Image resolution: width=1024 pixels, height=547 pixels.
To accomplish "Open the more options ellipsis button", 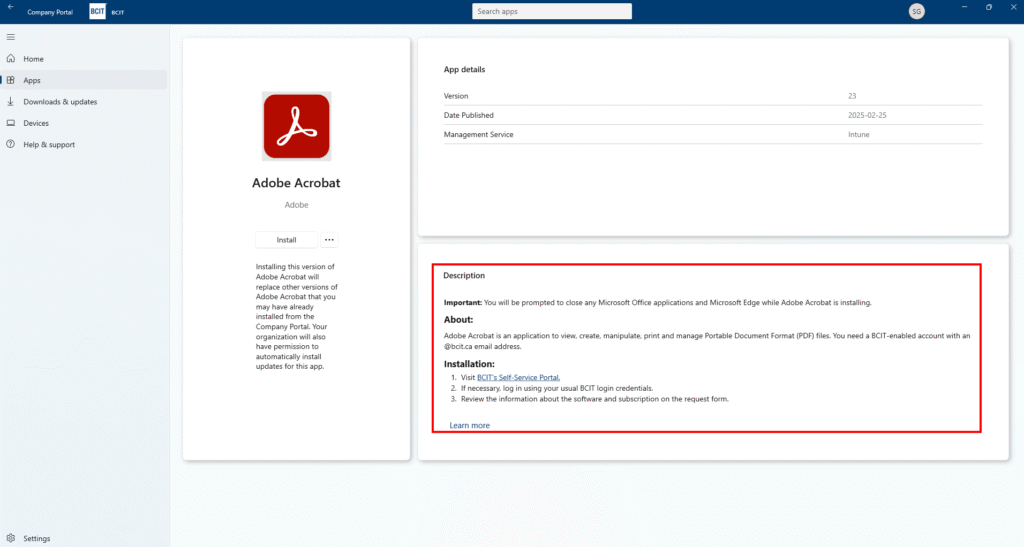I will pyautogui.click(x=330, y=240).
